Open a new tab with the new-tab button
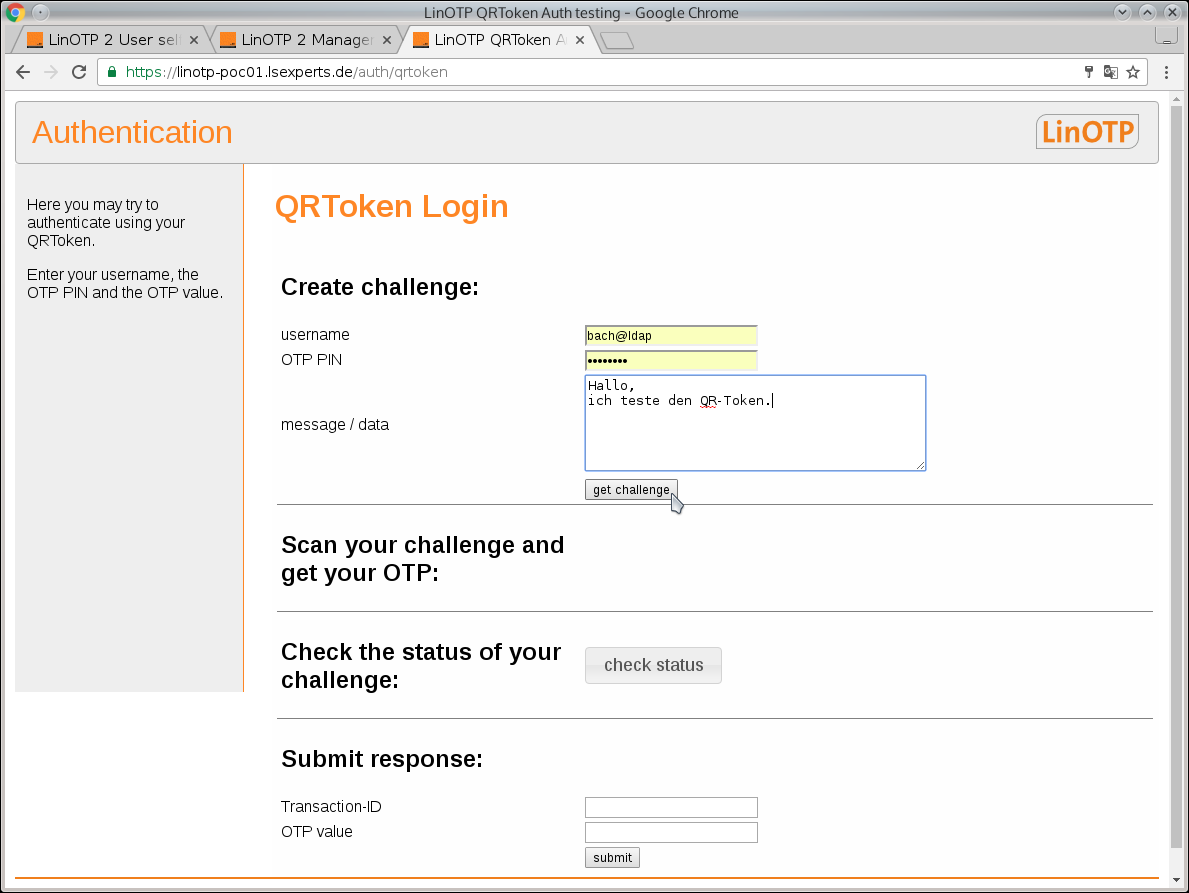 [x=618, y=41]
